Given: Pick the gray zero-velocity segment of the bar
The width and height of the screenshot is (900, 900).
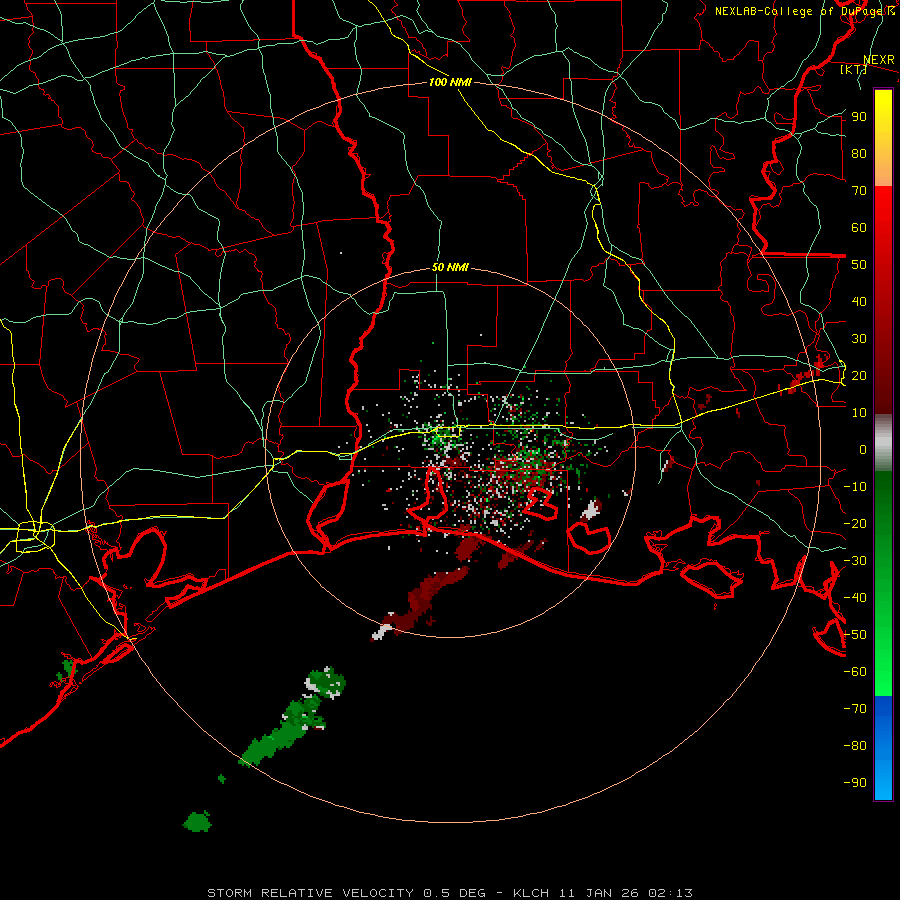Looking at the screenshot, I should pos(883,443).
